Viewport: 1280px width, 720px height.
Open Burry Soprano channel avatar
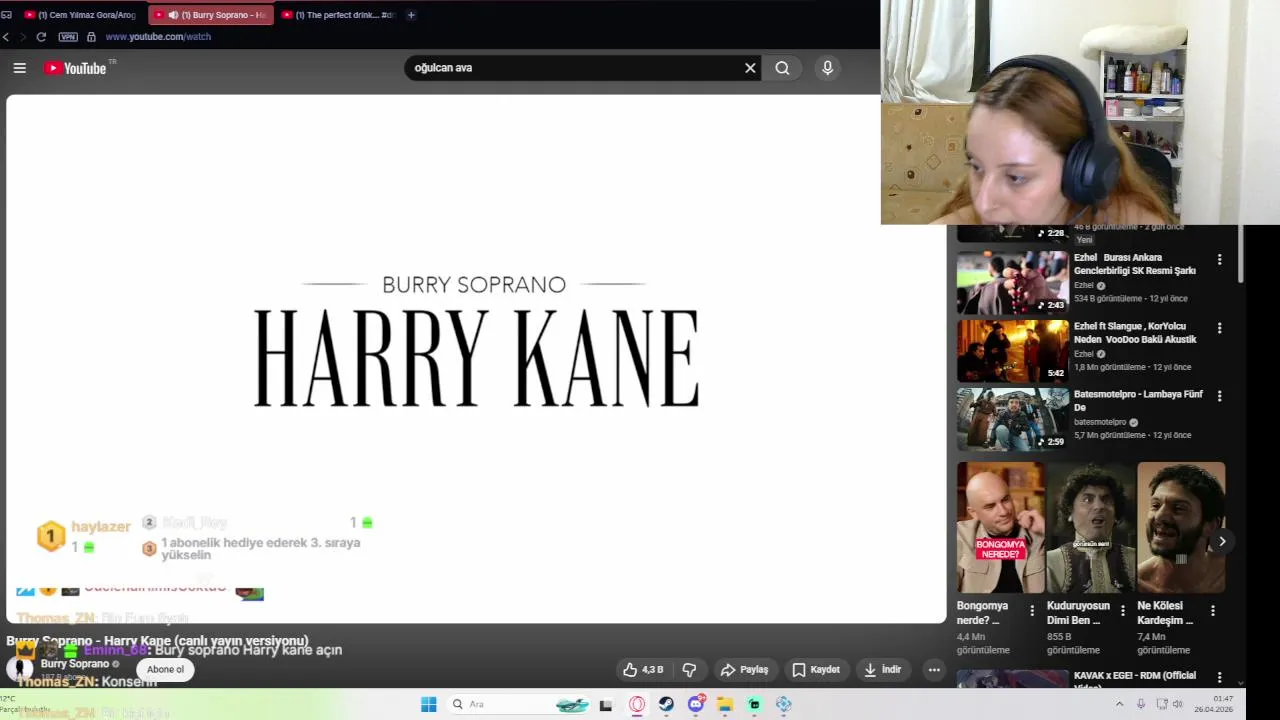pyautogui.click(x=19, y=669)
